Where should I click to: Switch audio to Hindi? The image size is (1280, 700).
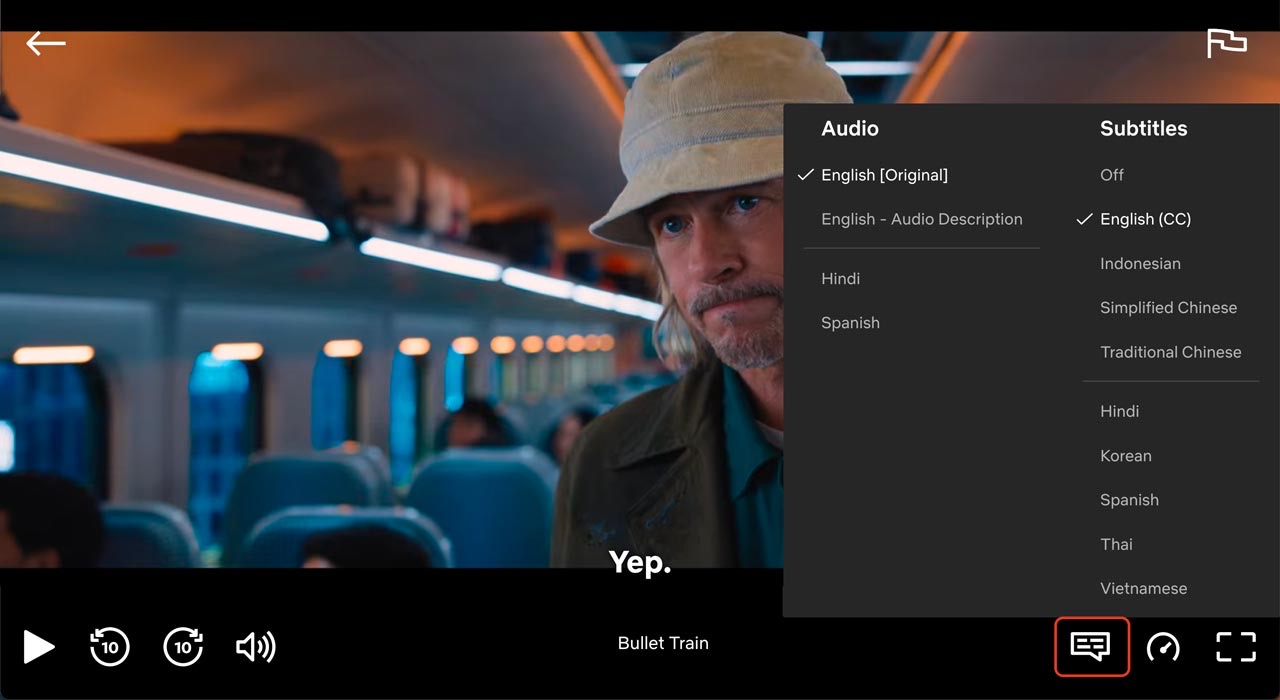coord(840,279)
